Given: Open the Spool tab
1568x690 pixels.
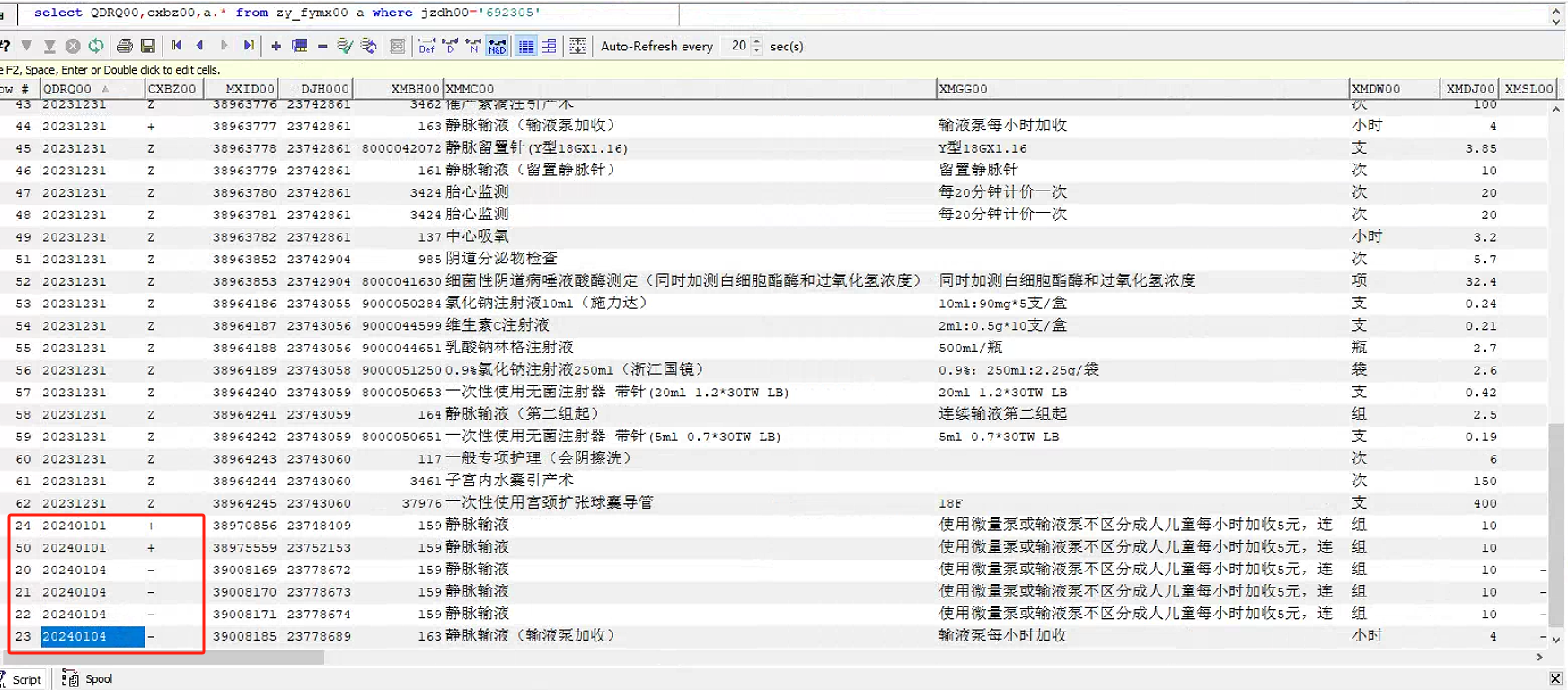Looking at the screenshot, I should 87,679.
